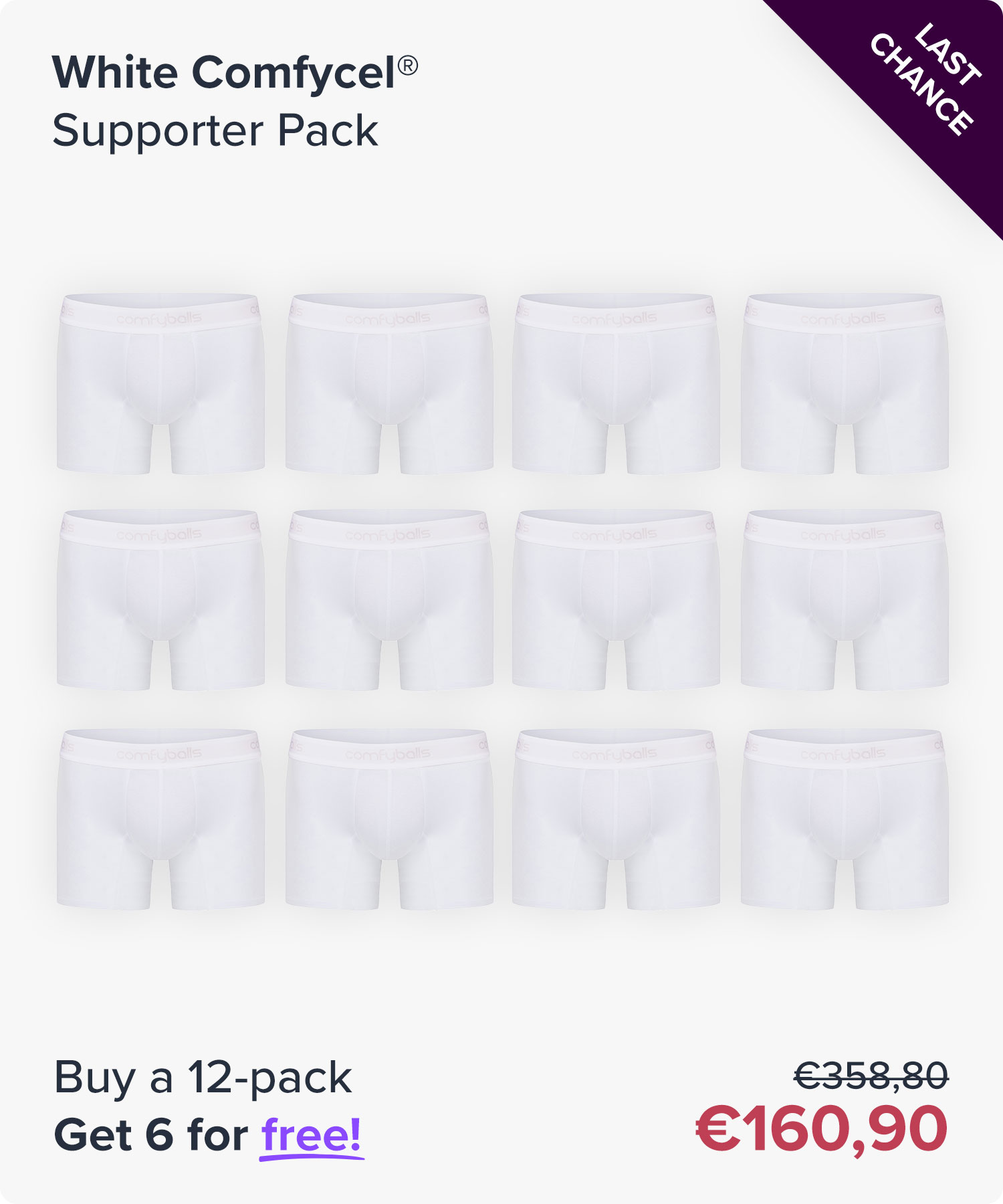
Task: Select the fourth boxer in the middle row
Action: (x=845, y=600)
